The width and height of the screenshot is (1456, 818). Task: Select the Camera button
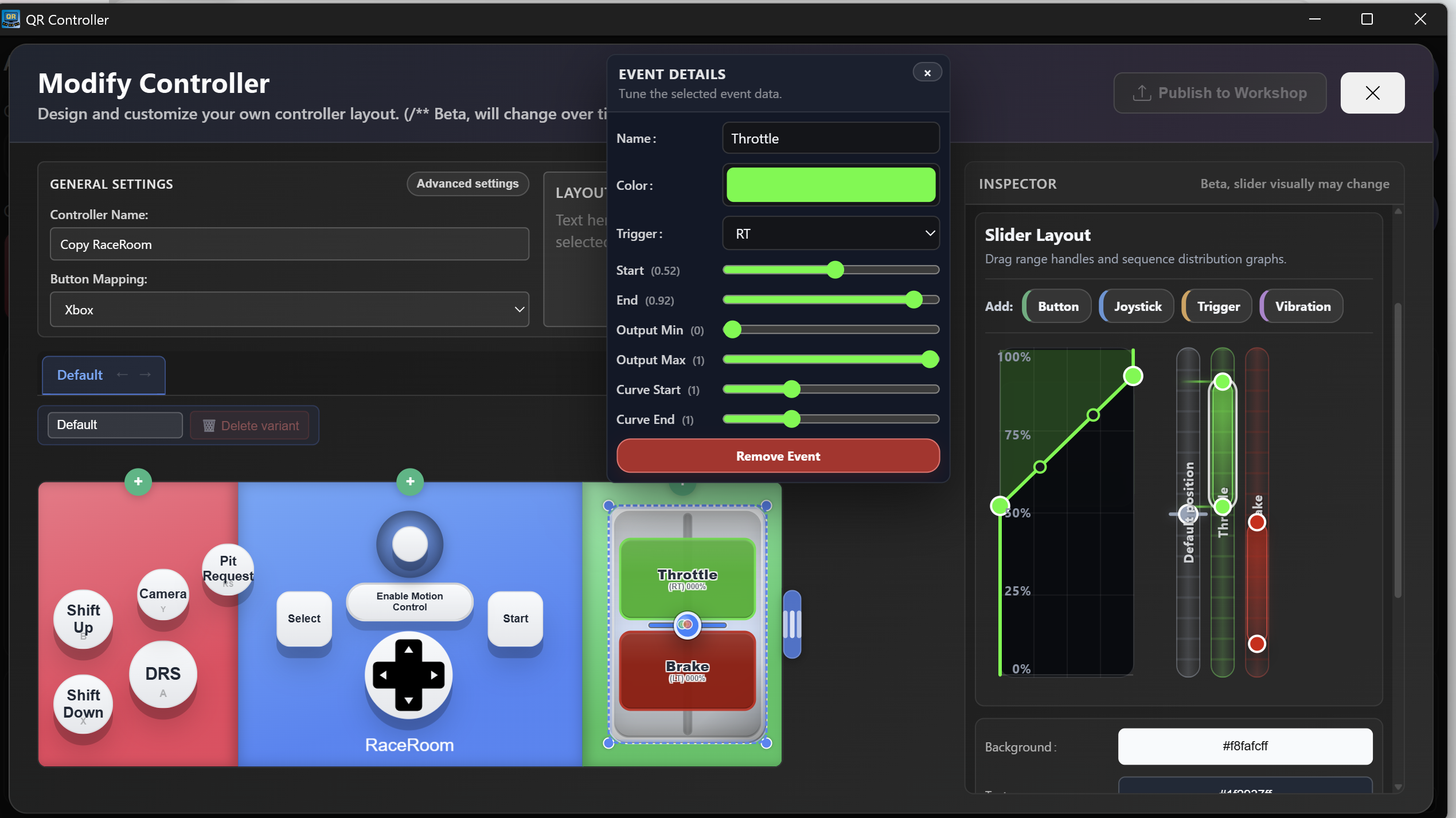tap(163, 594)
